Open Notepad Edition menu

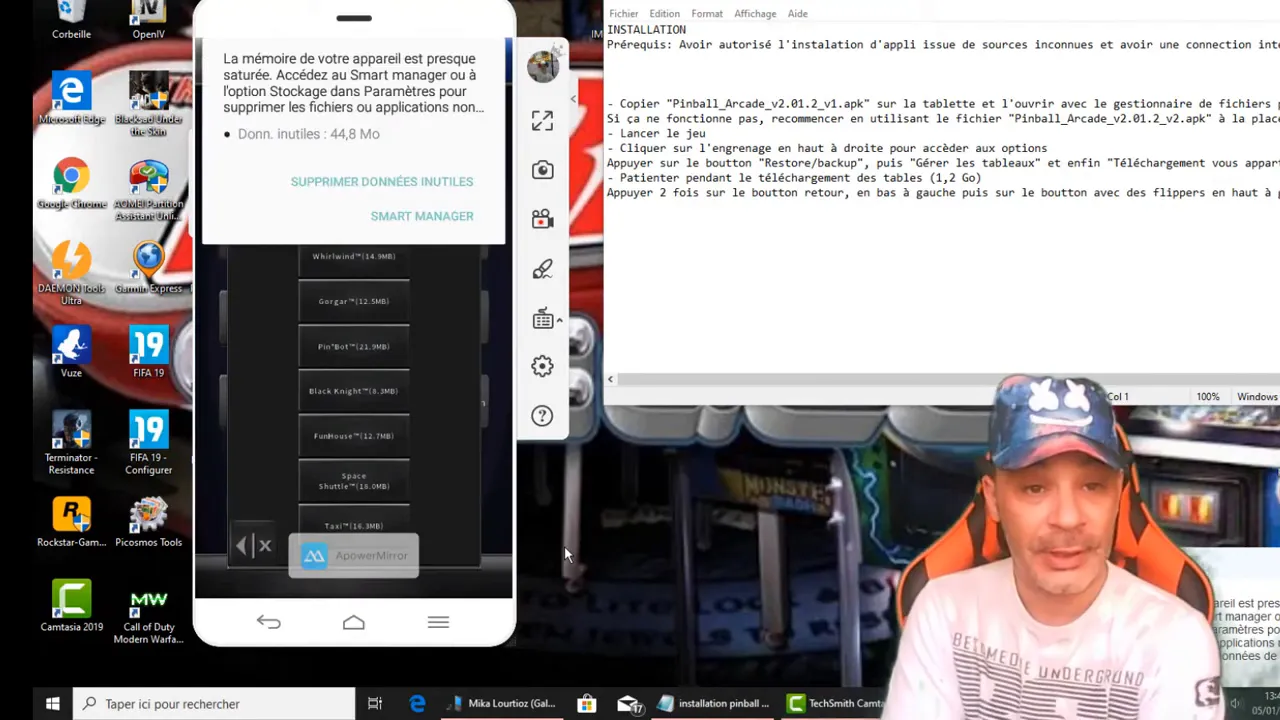coord(664,14)
